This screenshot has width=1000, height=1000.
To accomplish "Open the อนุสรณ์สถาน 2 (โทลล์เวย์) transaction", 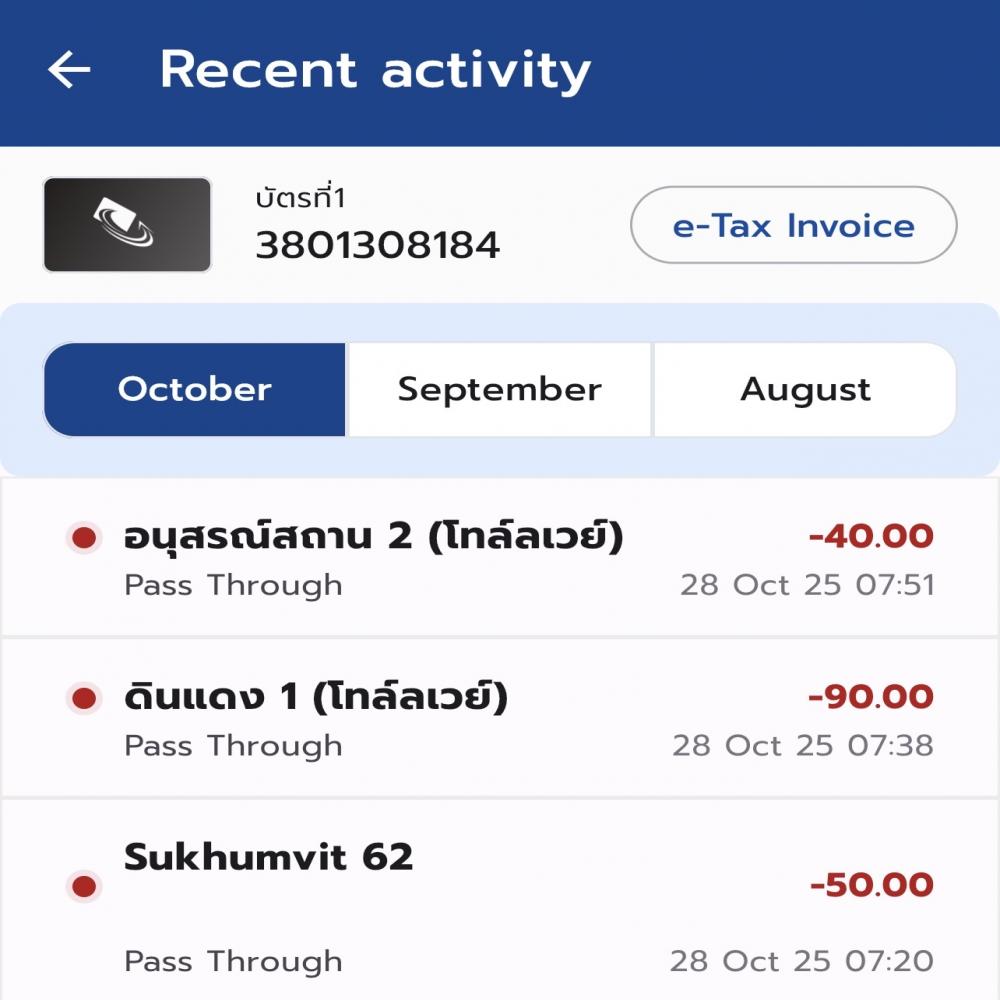I will coord(374,537).
